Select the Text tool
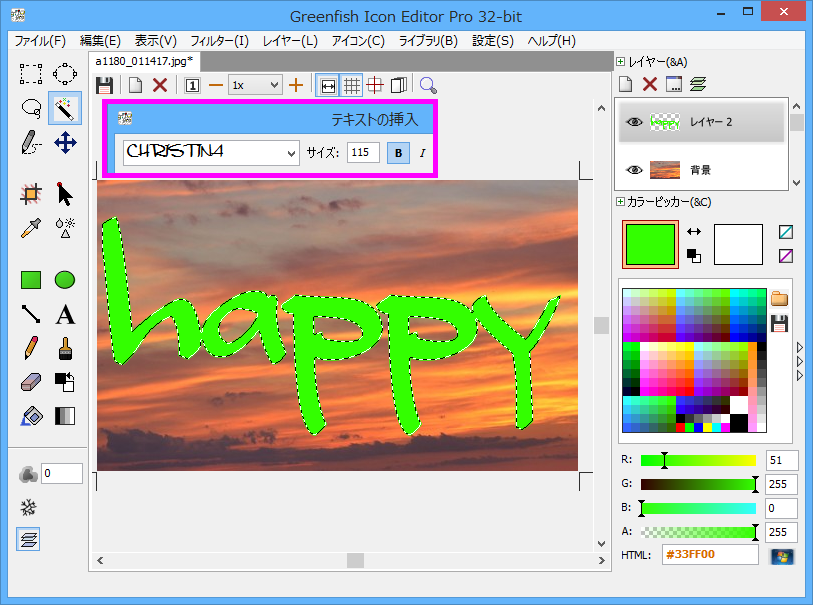Image resolution: width=813 pixels, height=605 pixels. (64, 314)
